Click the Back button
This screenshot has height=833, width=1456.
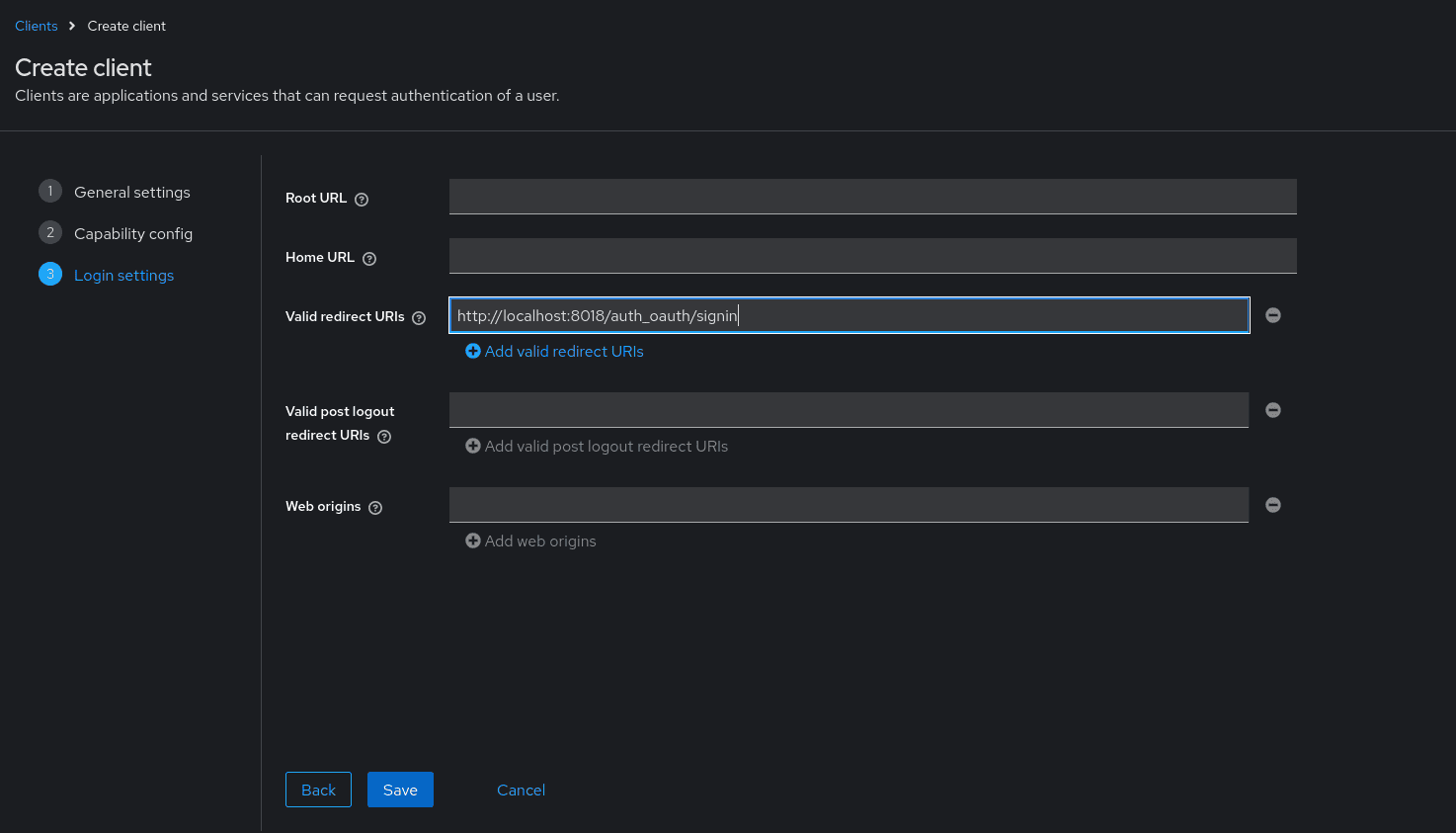click(x=318, y=790)
